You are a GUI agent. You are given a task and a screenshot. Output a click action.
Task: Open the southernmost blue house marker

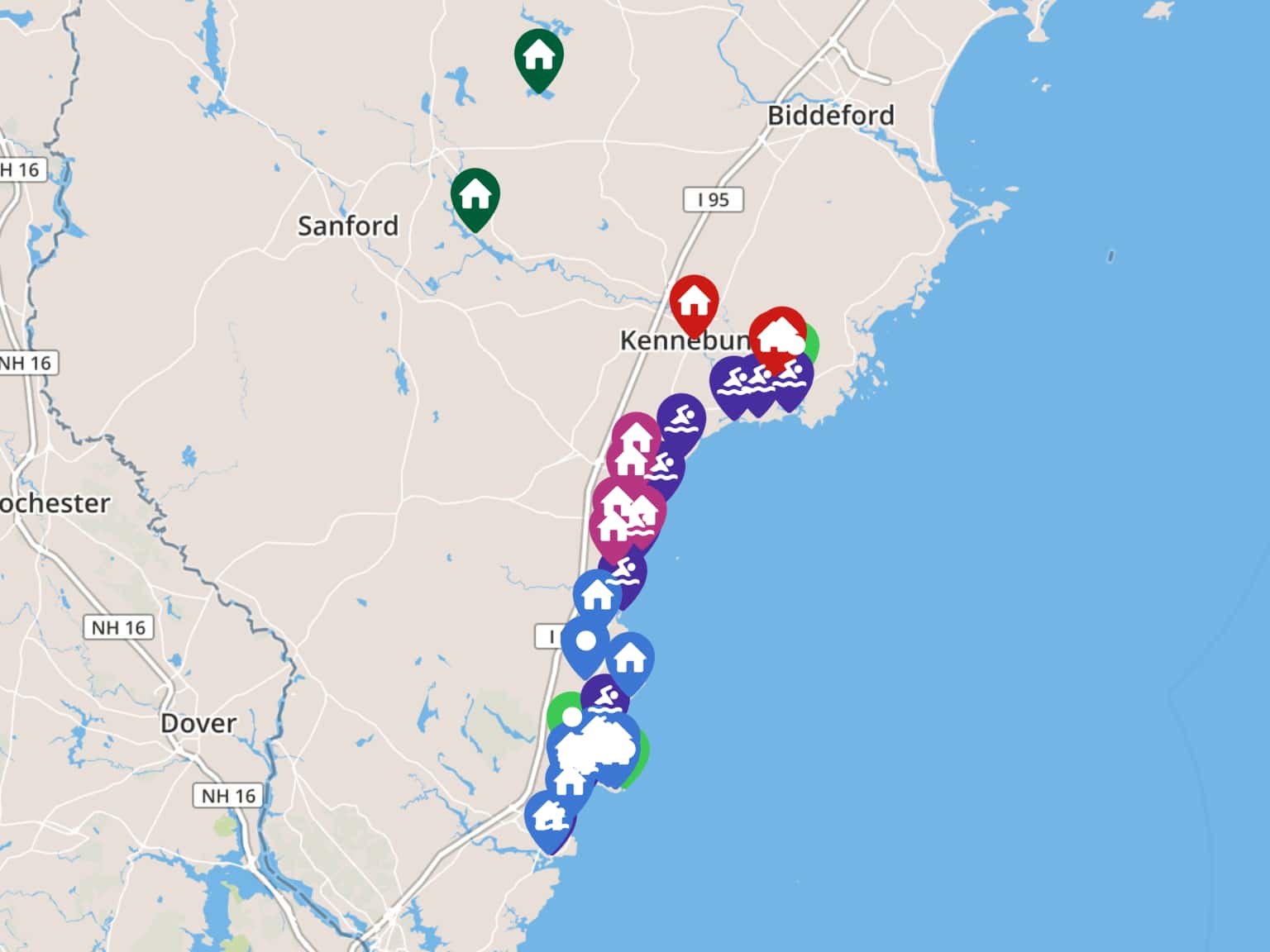pos(549,820)
